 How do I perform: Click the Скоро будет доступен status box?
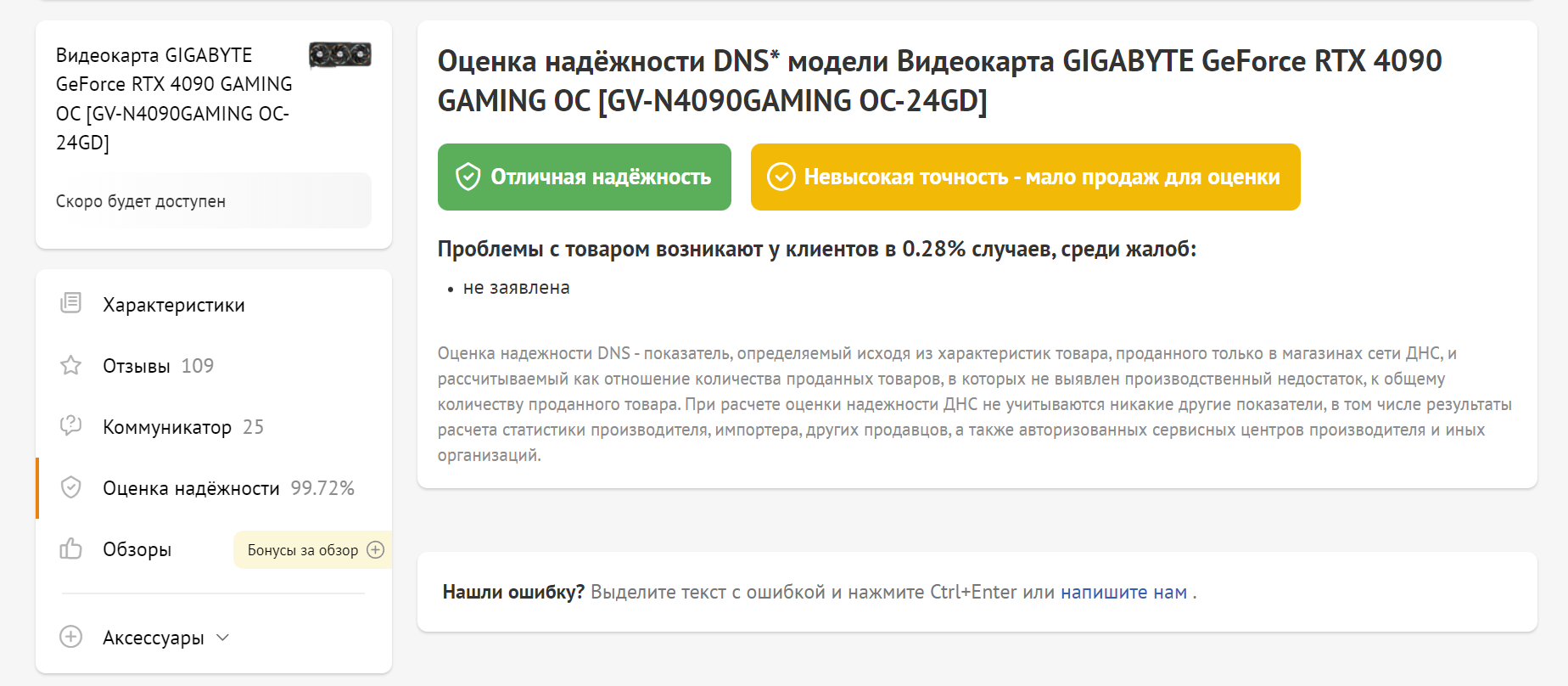pos(214,201)
